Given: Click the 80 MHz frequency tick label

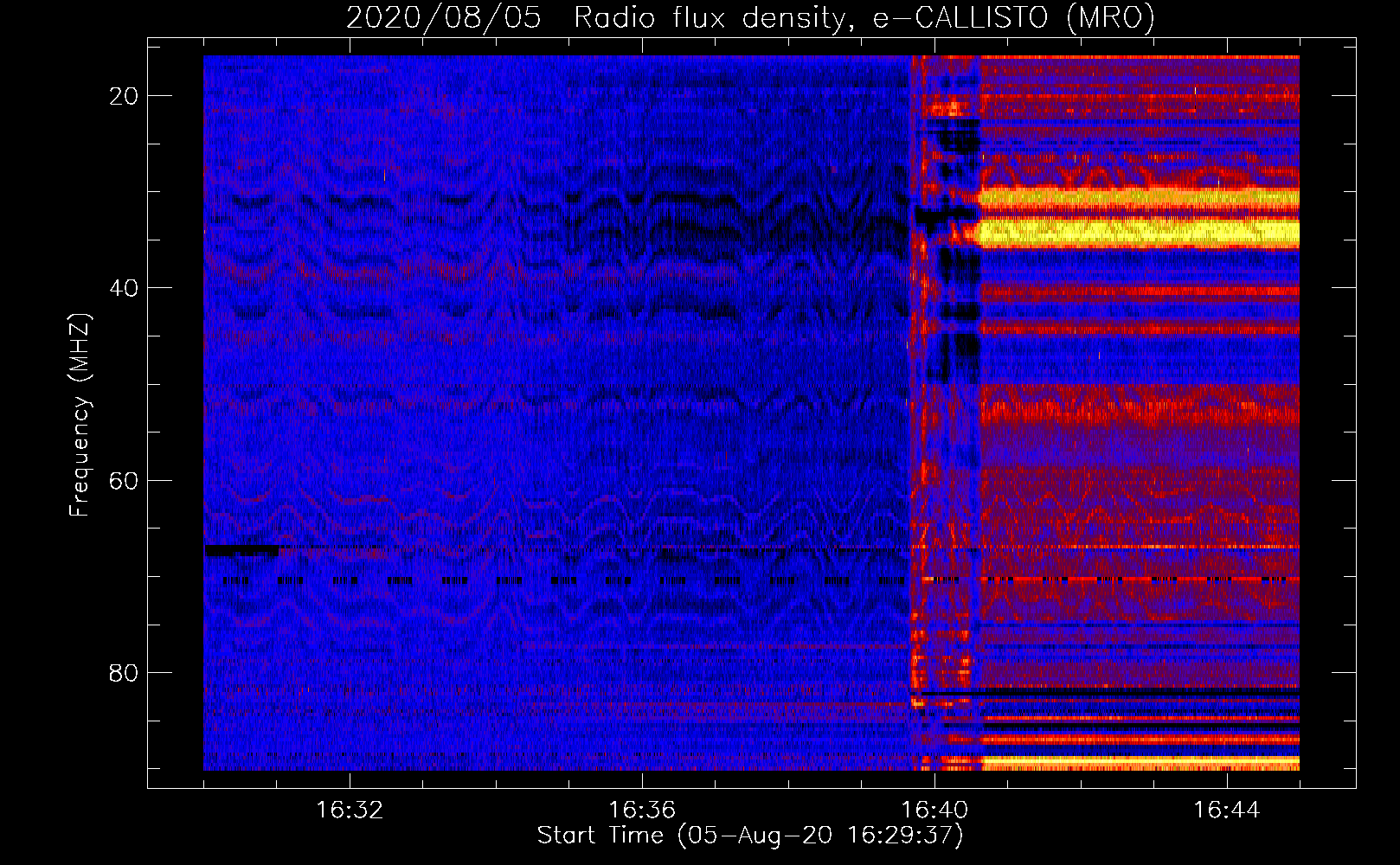Looking at the screenshot, I should point(125,672).
